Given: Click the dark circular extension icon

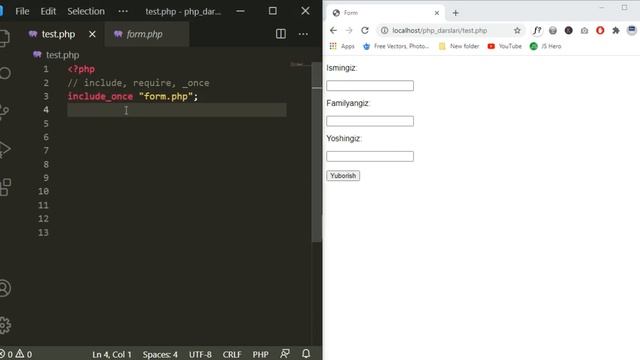Looking at the screenshot, I should 569,31.
